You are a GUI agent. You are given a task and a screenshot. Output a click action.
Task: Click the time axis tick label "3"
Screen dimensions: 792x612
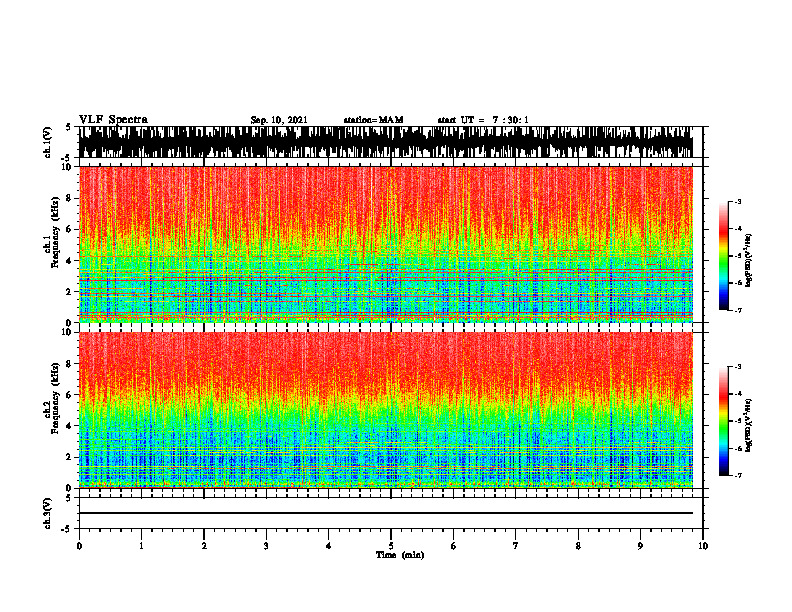(x=266, y=546)
